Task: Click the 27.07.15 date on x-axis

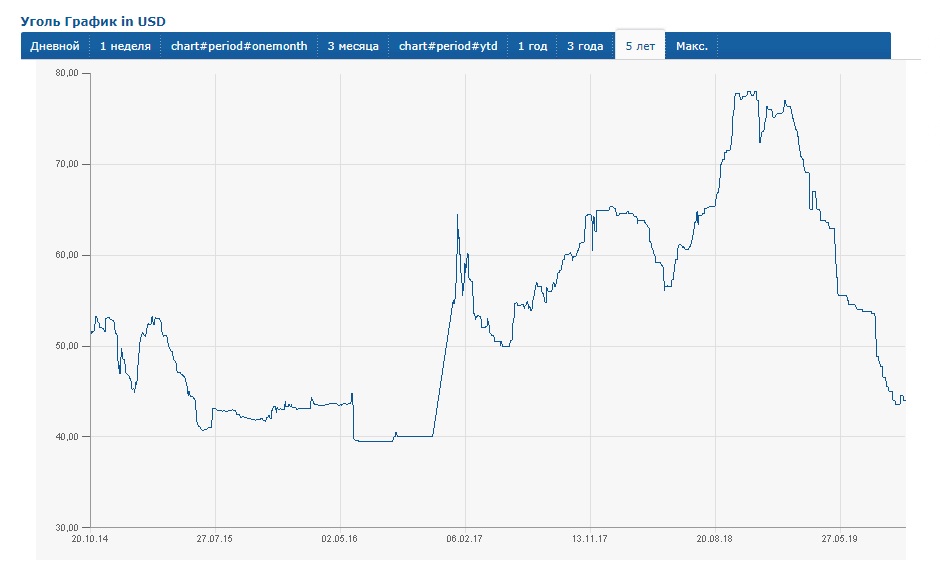Action: pyautogui.click(x=215, y=538)
